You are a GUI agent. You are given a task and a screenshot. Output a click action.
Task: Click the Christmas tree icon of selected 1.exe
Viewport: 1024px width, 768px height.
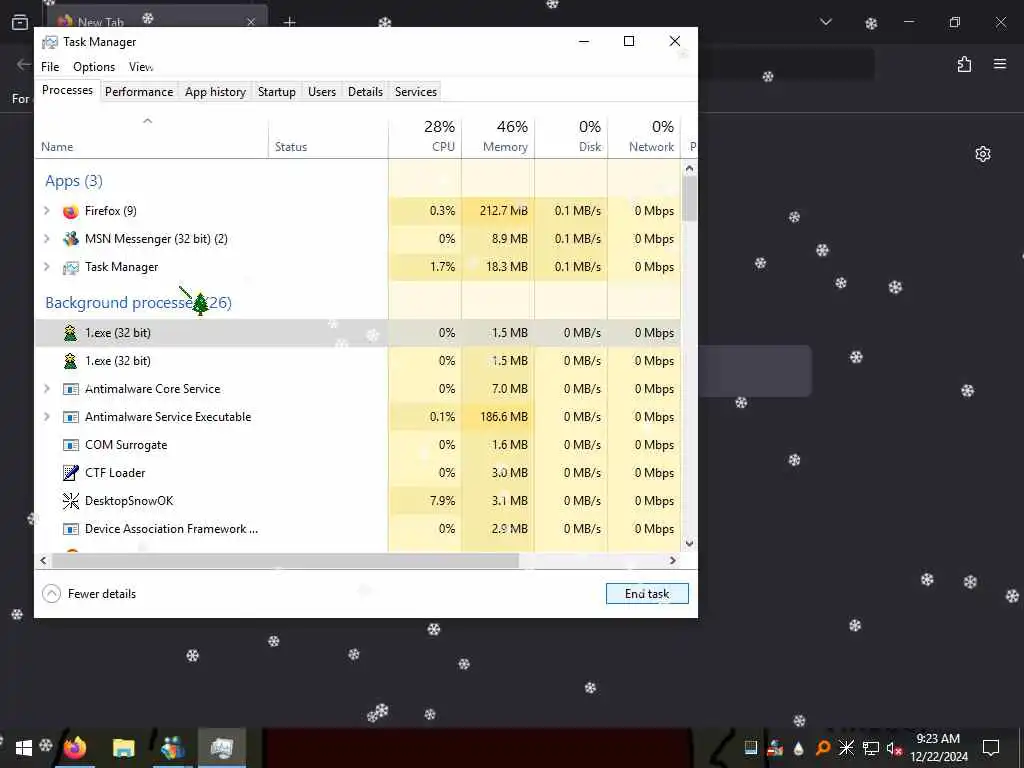(71, 333)
